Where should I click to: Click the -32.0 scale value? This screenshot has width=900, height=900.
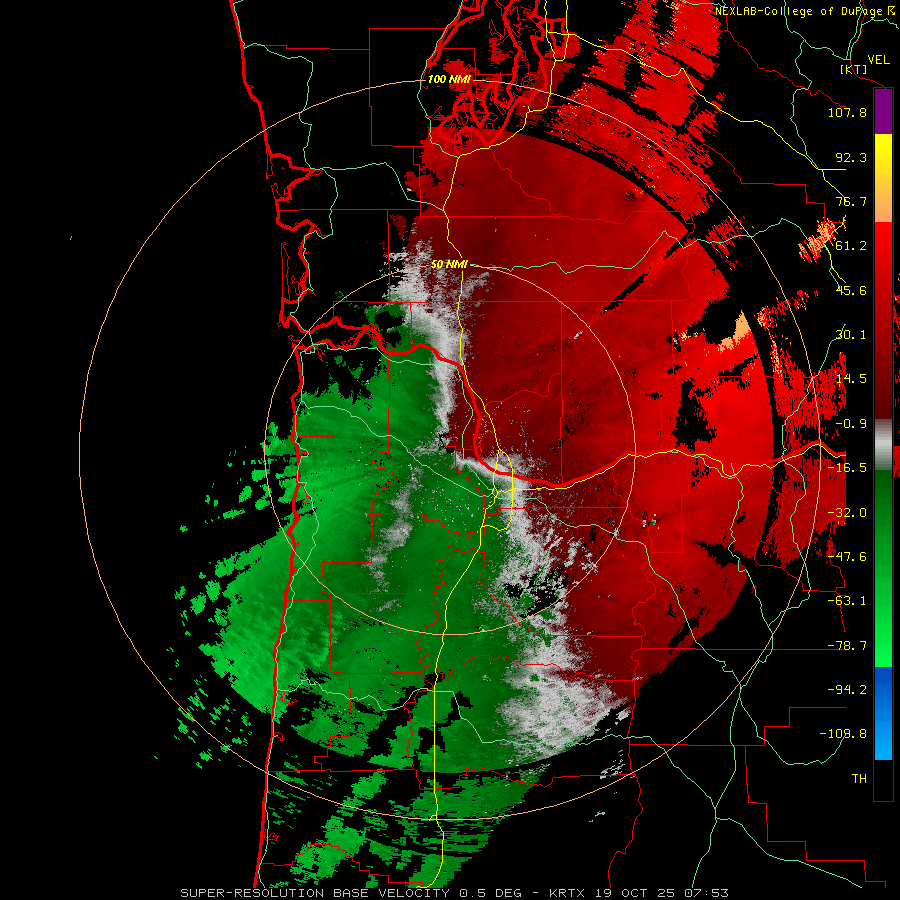pyautogui.click(x=847, y=513)
